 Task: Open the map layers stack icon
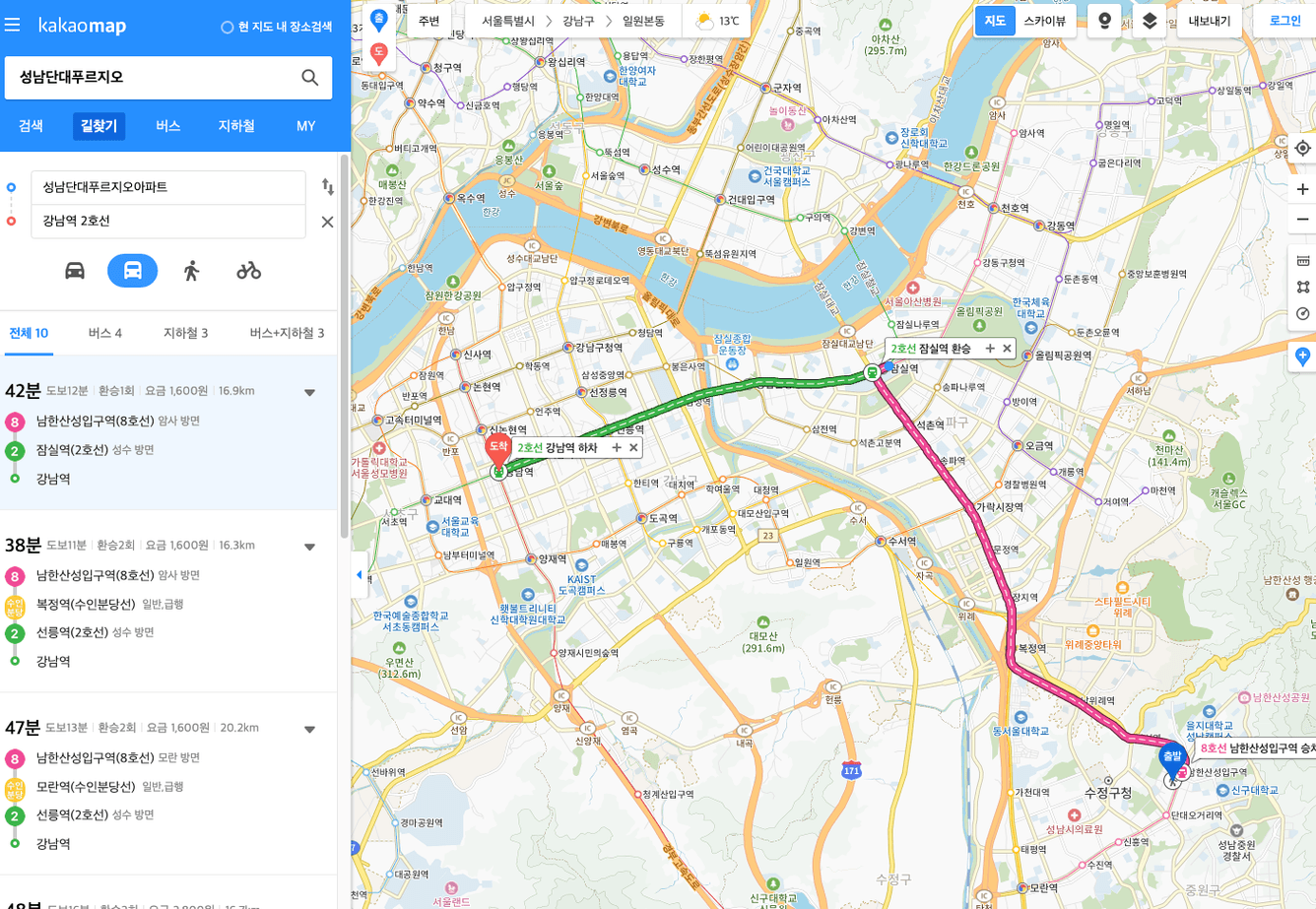(1150, 21)
